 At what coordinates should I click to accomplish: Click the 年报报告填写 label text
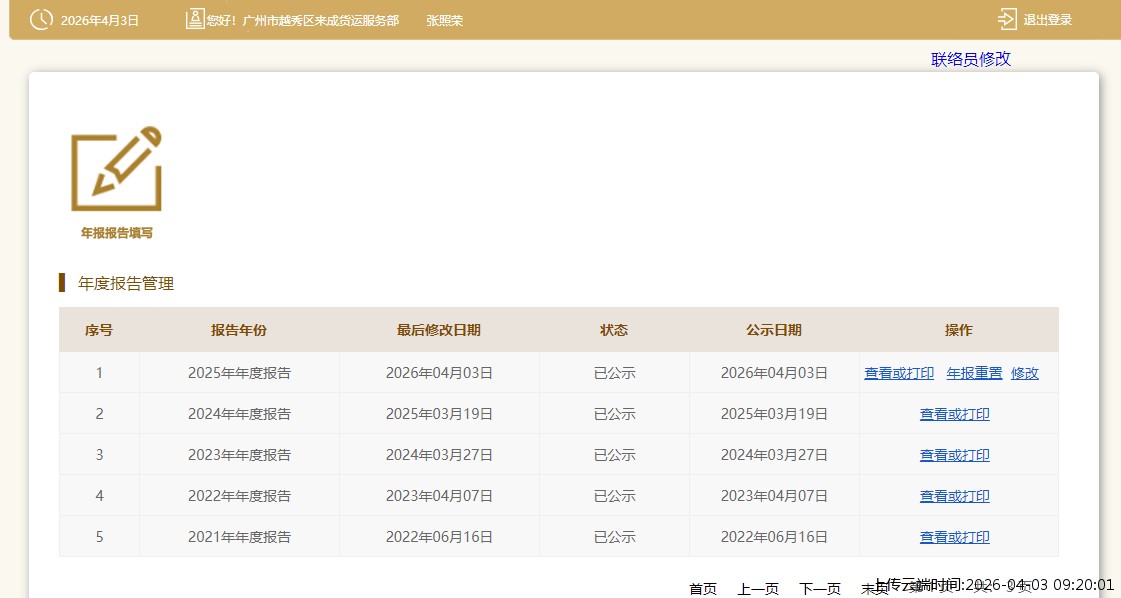coord(117,233)
